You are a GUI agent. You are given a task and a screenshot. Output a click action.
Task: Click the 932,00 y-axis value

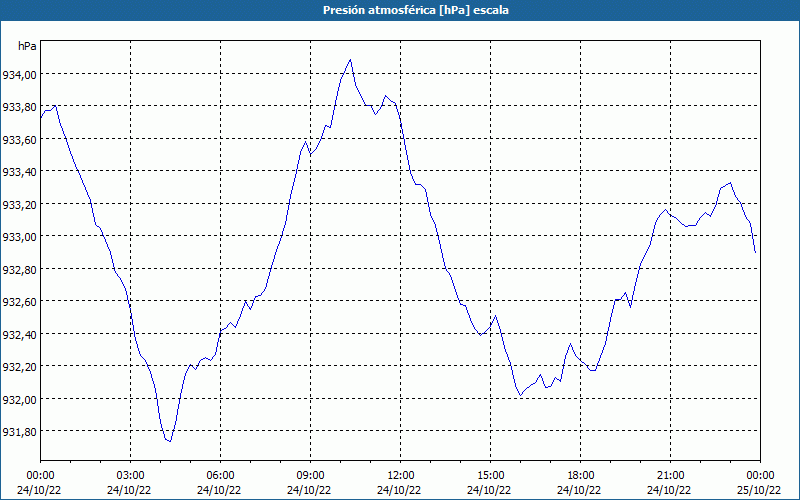19,399
